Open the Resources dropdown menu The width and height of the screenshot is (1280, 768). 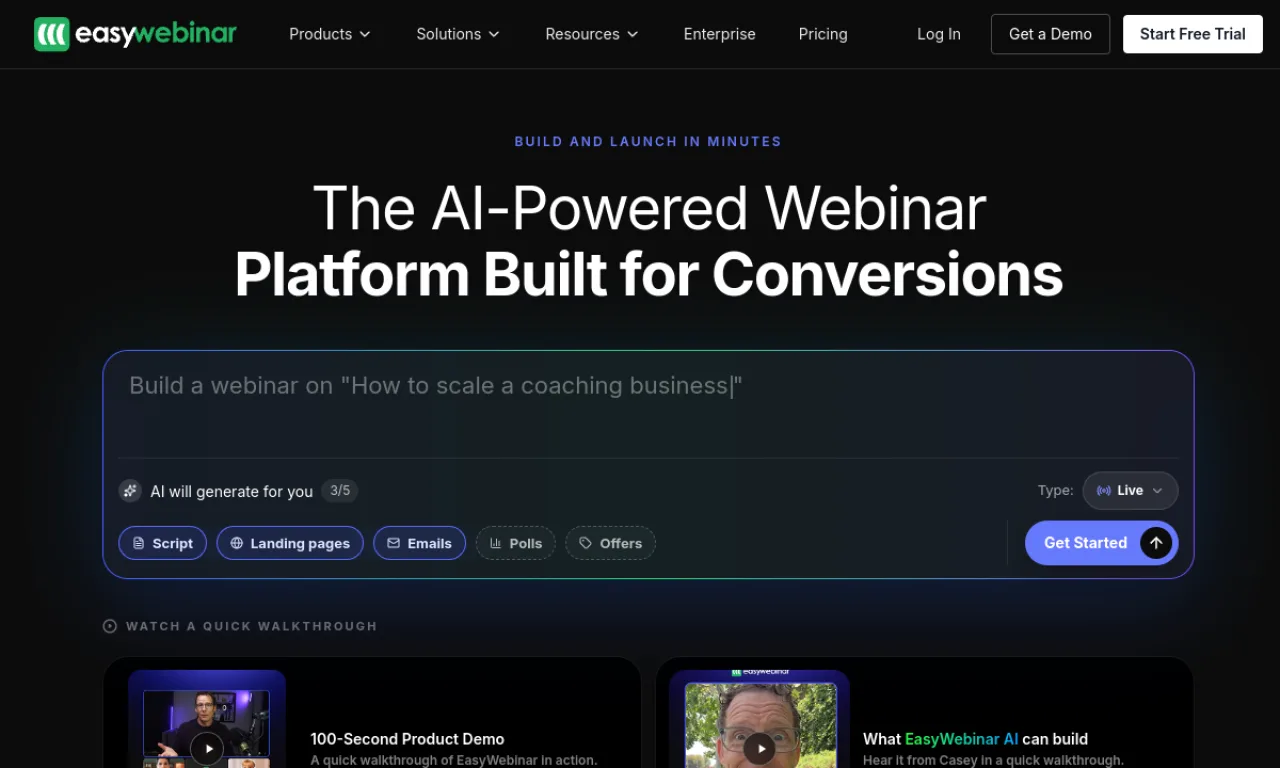tap(592, 34)
